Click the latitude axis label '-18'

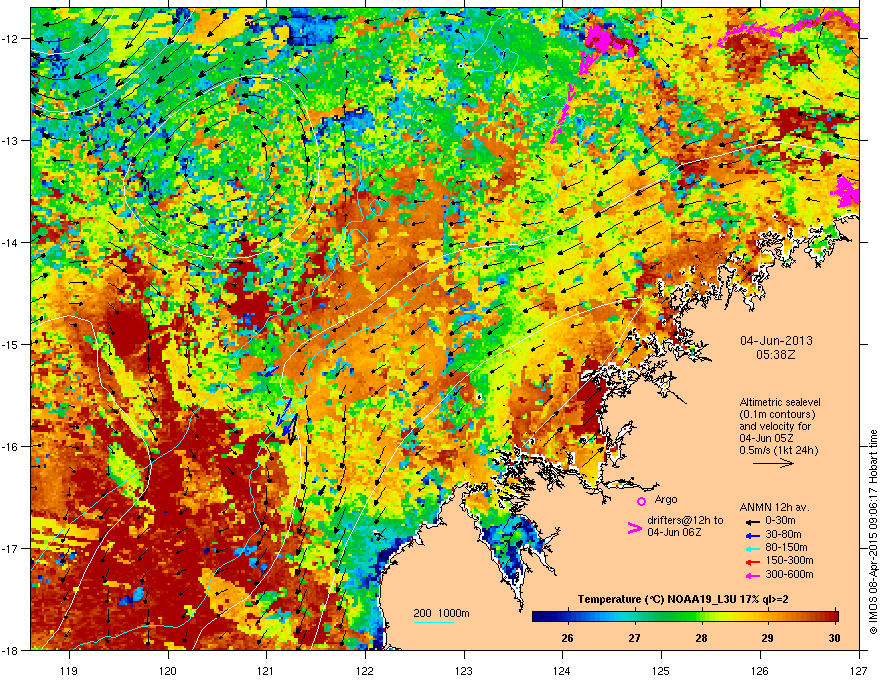pyautogui.click(x=10, y=650)
